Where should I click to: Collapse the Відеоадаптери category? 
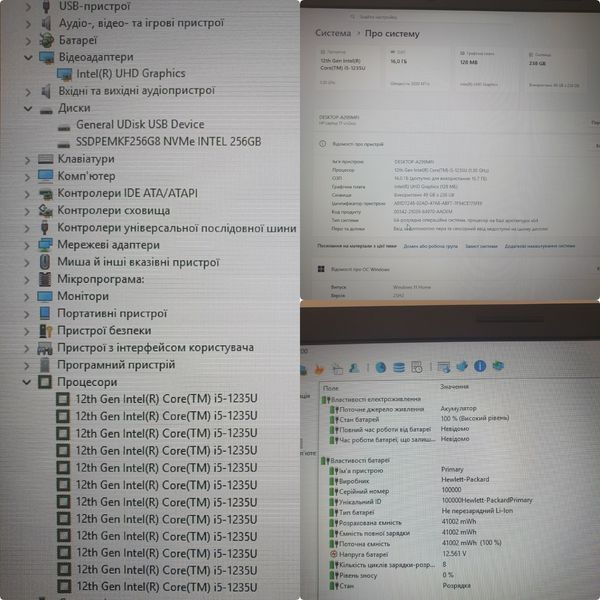point(28,57)
